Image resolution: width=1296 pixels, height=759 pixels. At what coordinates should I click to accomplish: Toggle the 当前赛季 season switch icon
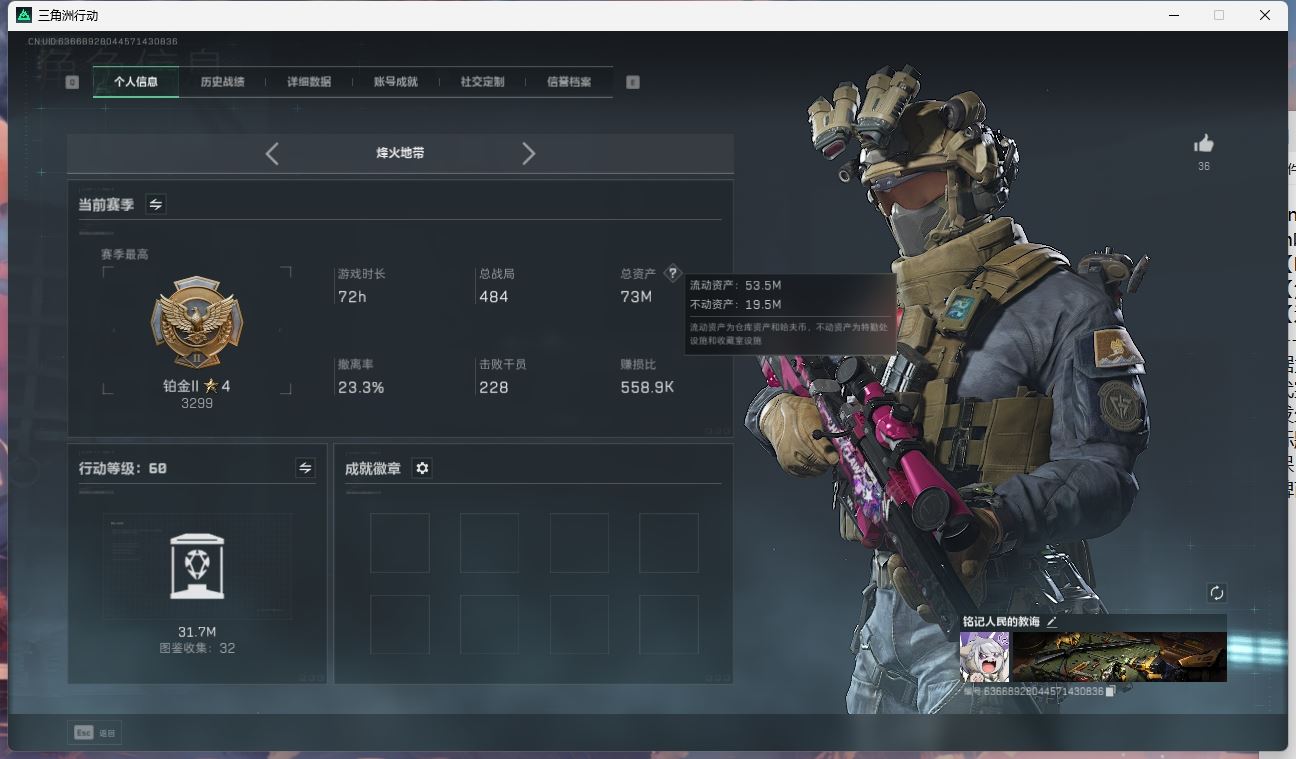tap(156, 204)
